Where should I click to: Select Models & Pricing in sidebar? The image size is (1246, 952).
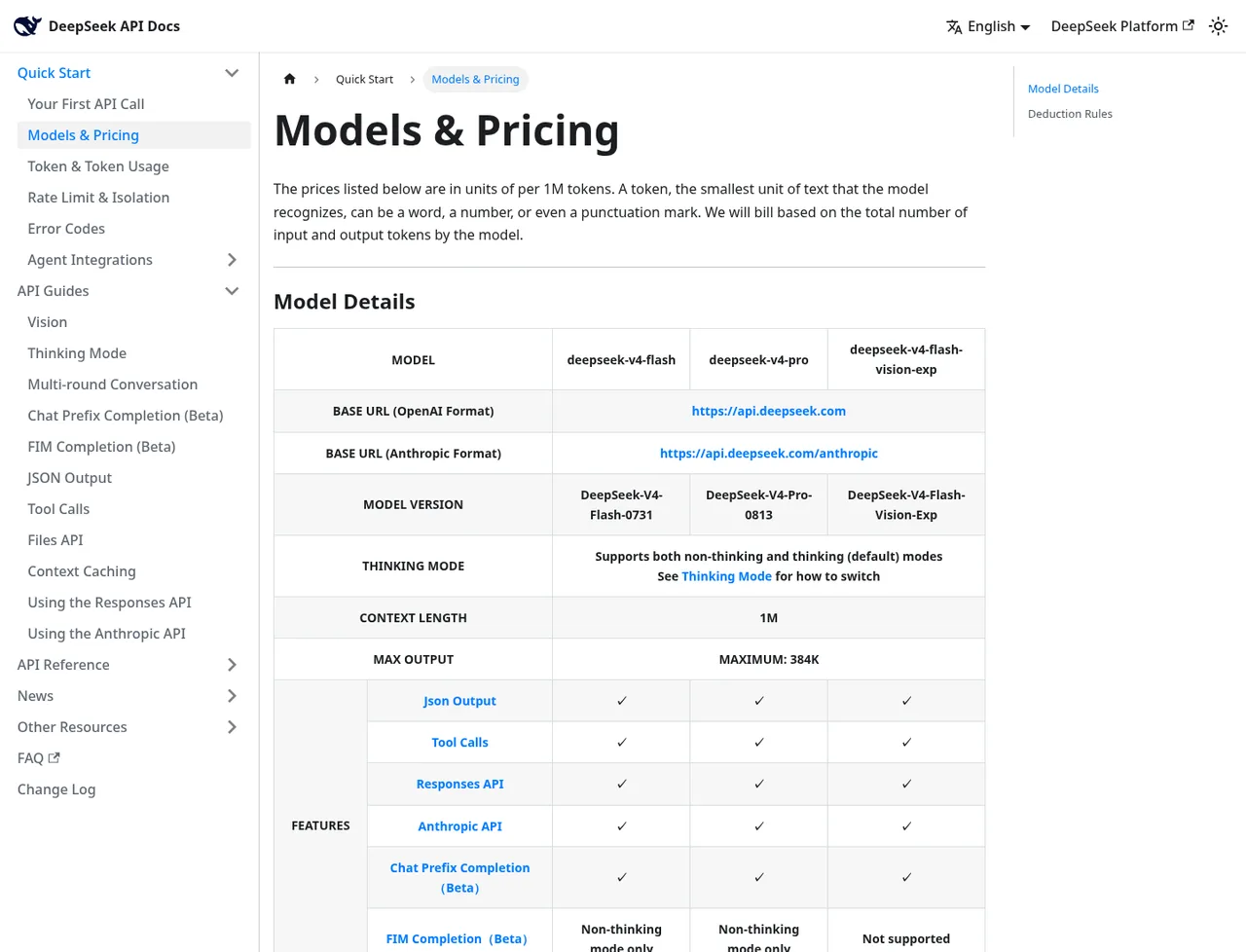coord(134,135)
